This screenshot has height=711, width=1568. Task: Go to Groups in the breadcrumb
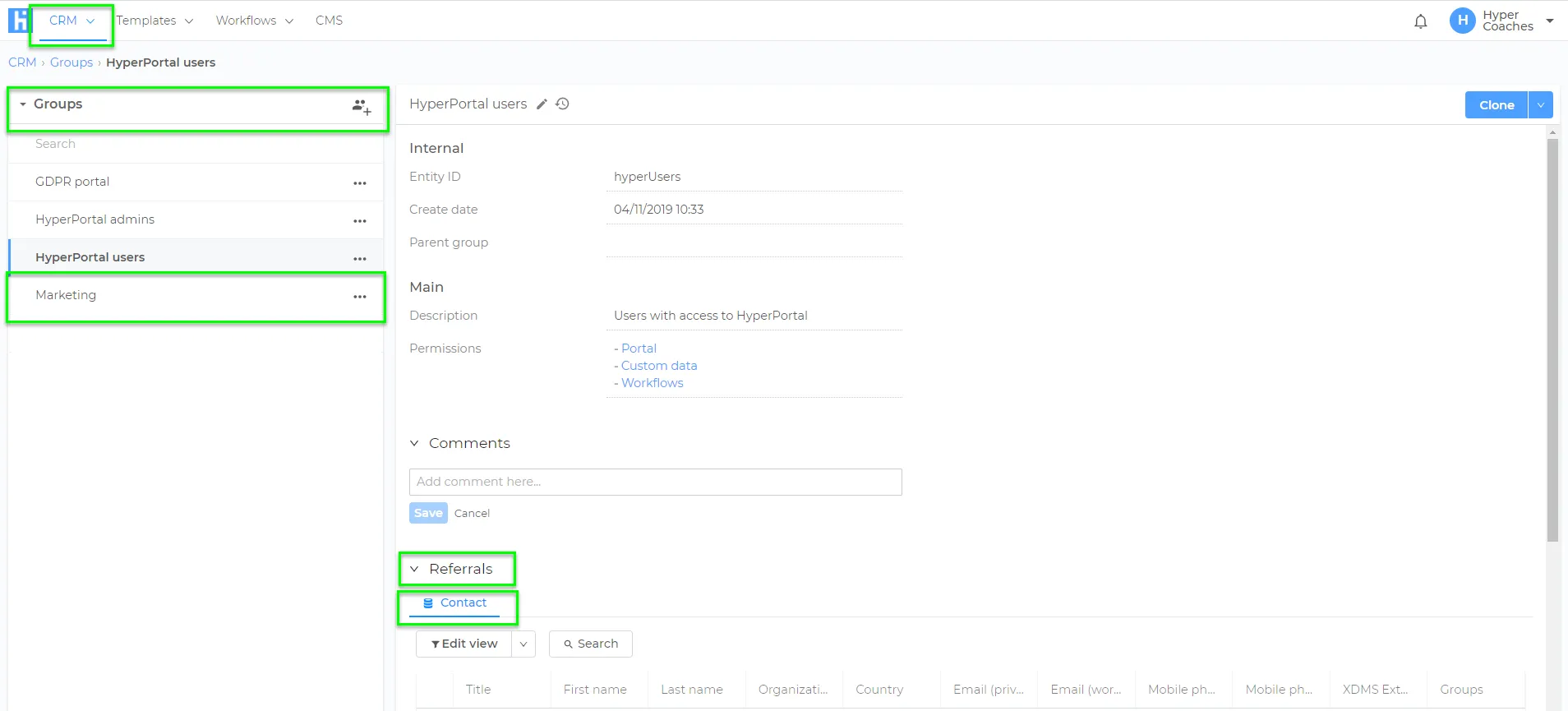pos(71,62)
